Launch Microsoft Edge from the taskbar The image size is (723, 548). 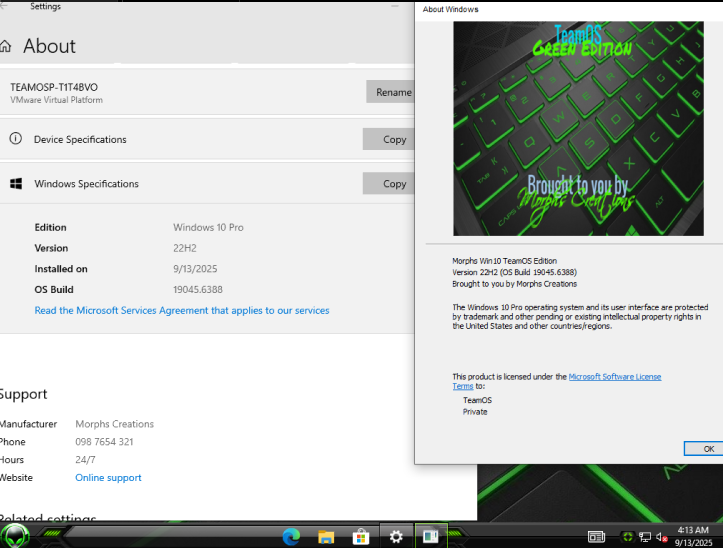pyautogui.click(x=291, y=537)
